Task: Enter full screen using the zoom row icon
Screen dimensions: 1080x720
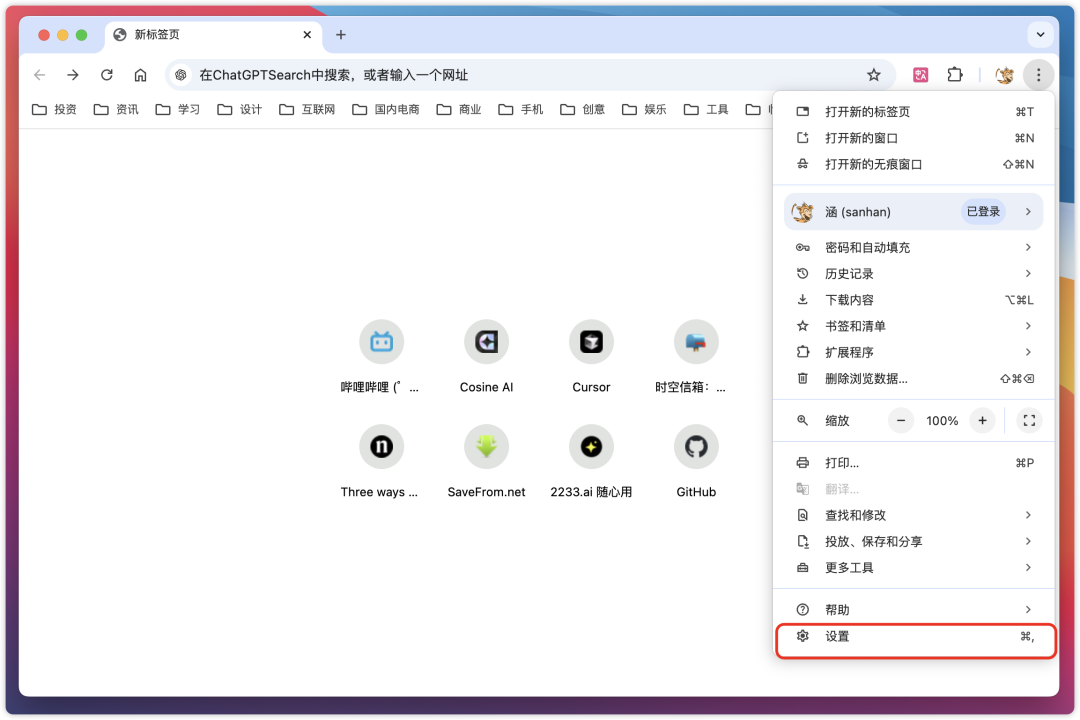Action: click(x=1029, y=421)
